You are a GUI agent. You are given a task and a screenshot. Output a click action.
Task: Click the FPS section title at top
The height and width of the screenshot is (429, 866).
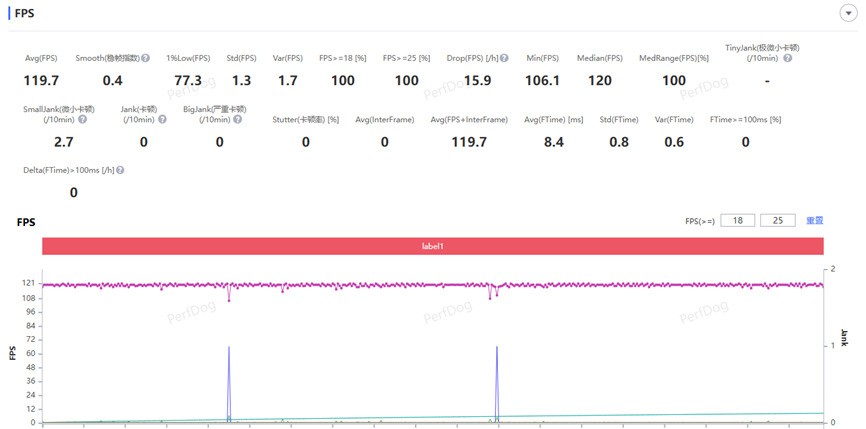tap(24, 13)
